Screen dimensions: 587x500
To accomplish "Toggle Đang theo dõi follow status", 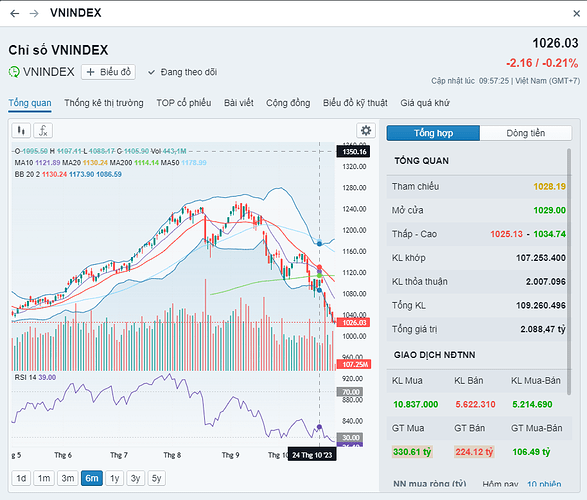I will pos(183,72).
